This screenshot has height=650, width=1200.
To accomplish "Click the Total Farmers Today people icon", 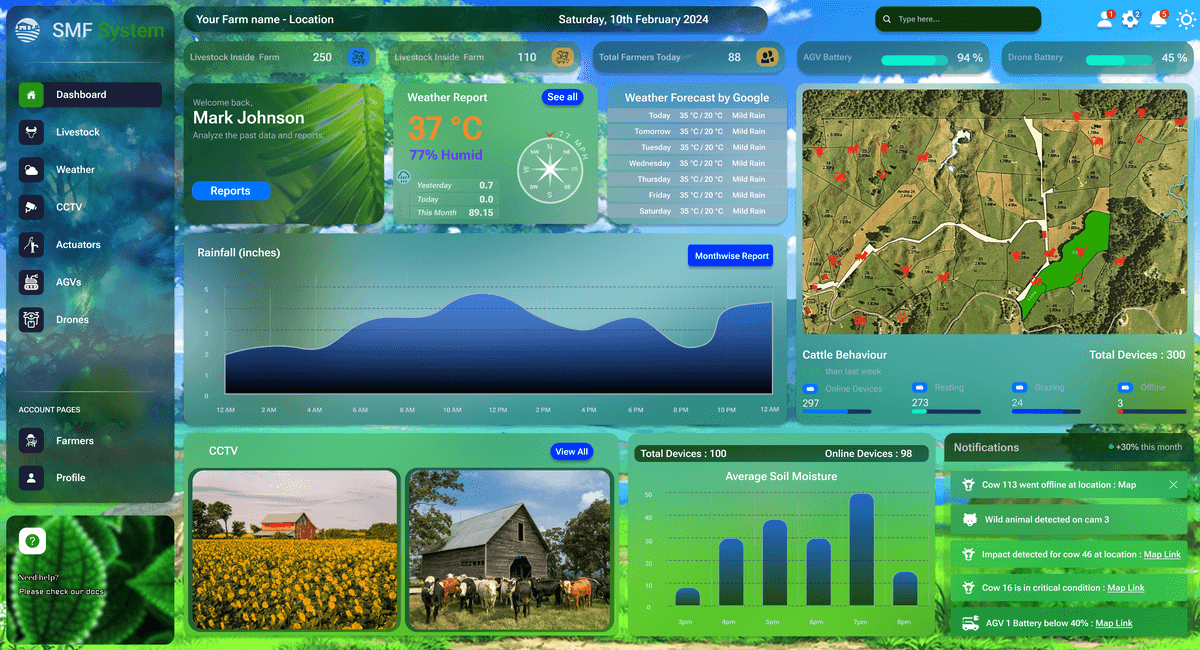I will 767,57.
